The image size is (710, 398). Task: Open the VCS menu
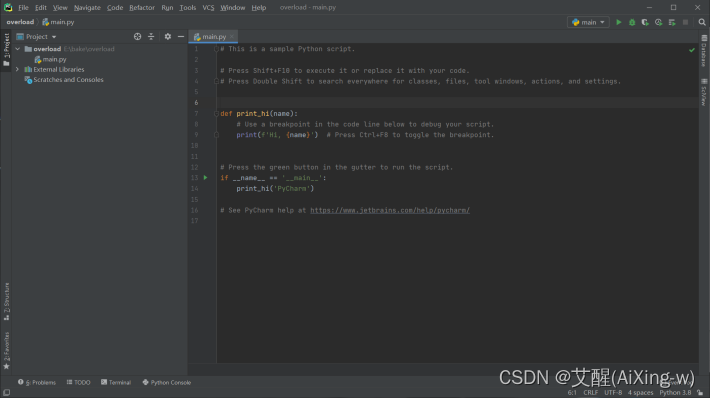(x=208, y=8)
